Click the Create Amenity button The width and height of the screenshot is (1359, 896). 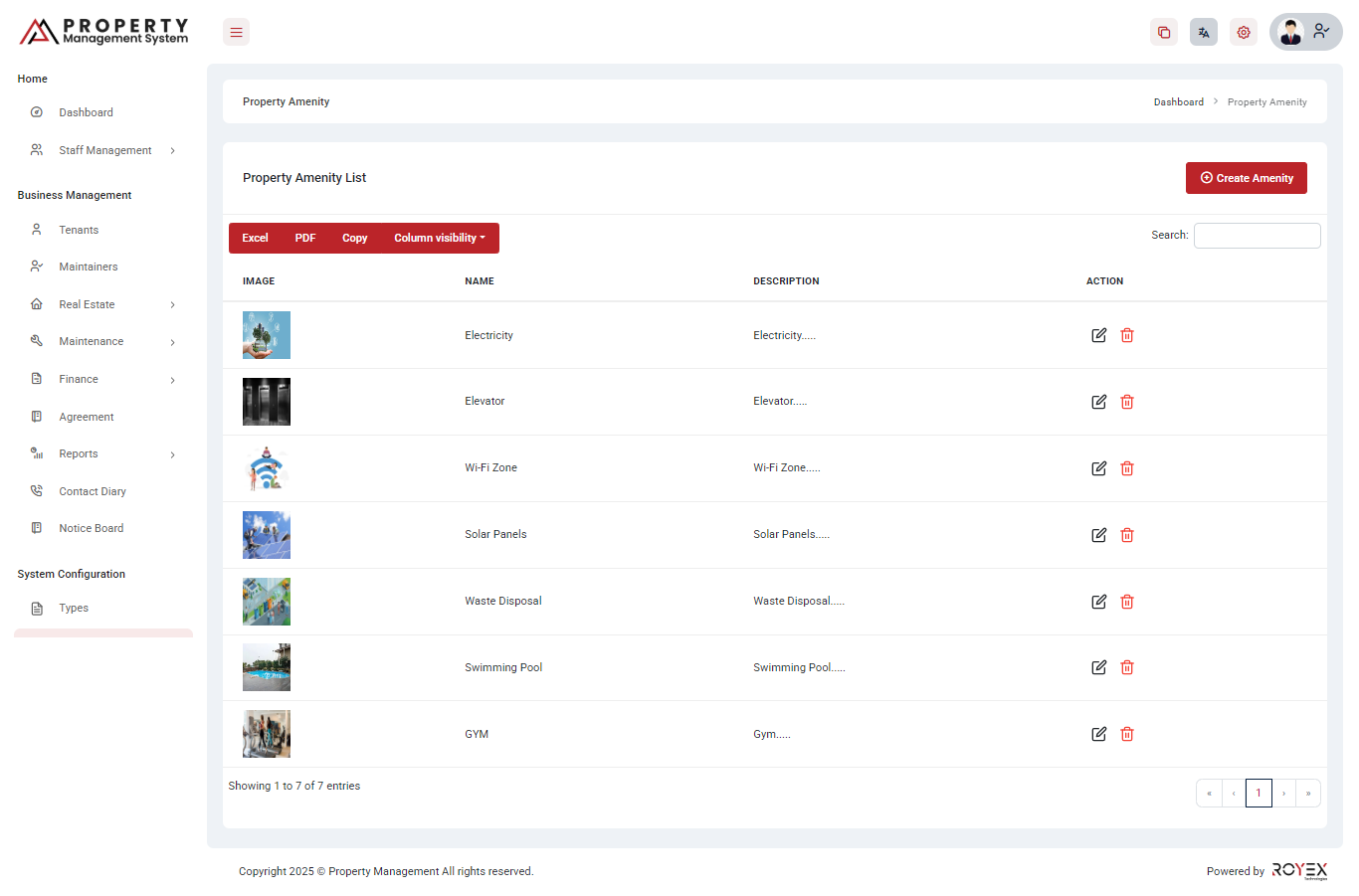point(1246,178)
